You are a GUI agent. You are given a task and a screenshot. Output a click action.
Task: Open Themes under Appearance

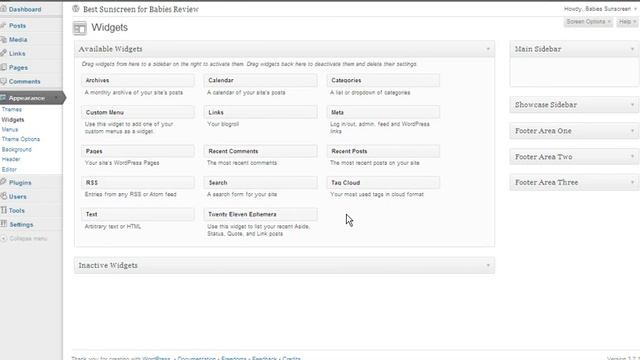point(11,109)
